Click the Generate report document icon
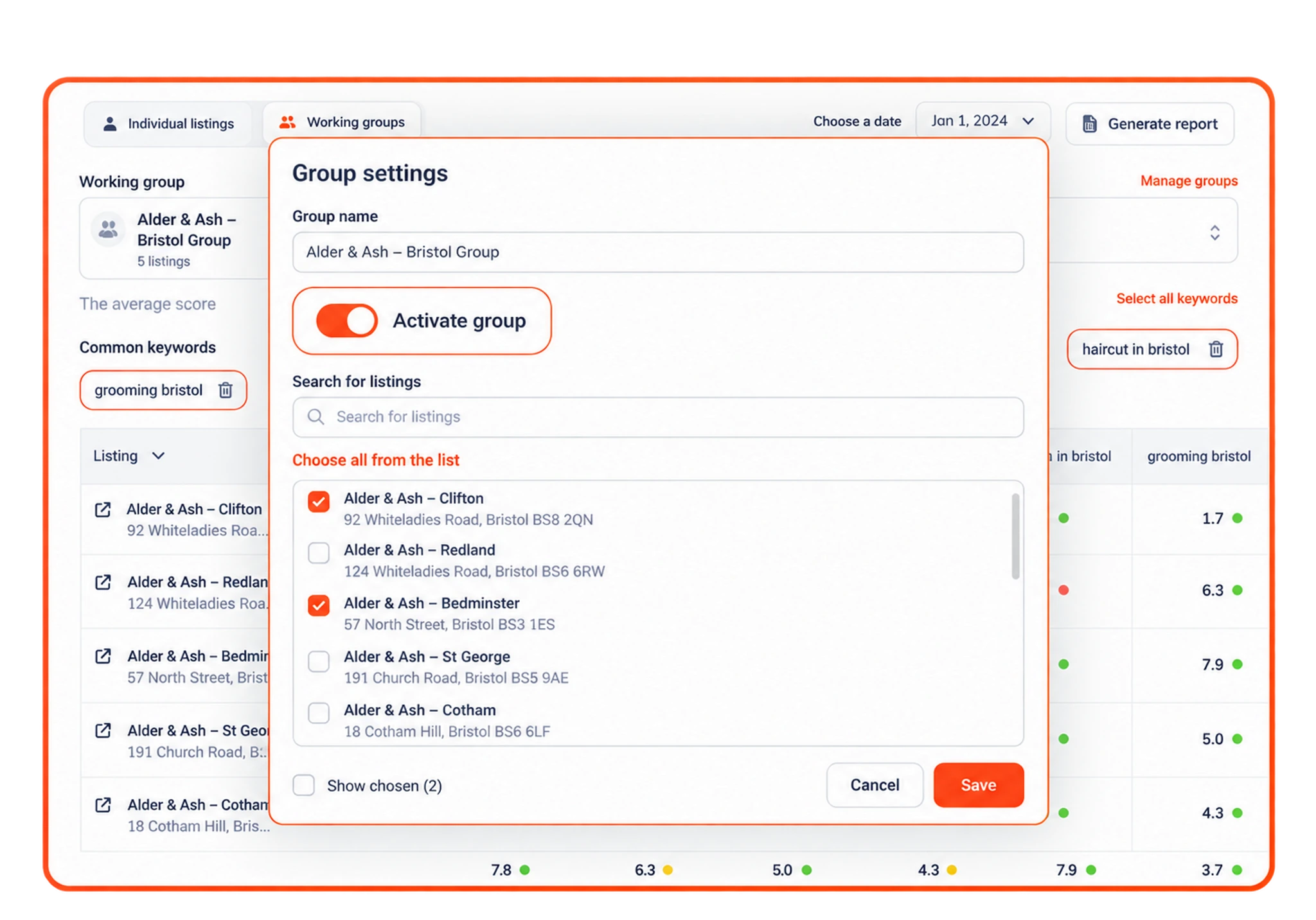1316x920 pixels. 1090,123
